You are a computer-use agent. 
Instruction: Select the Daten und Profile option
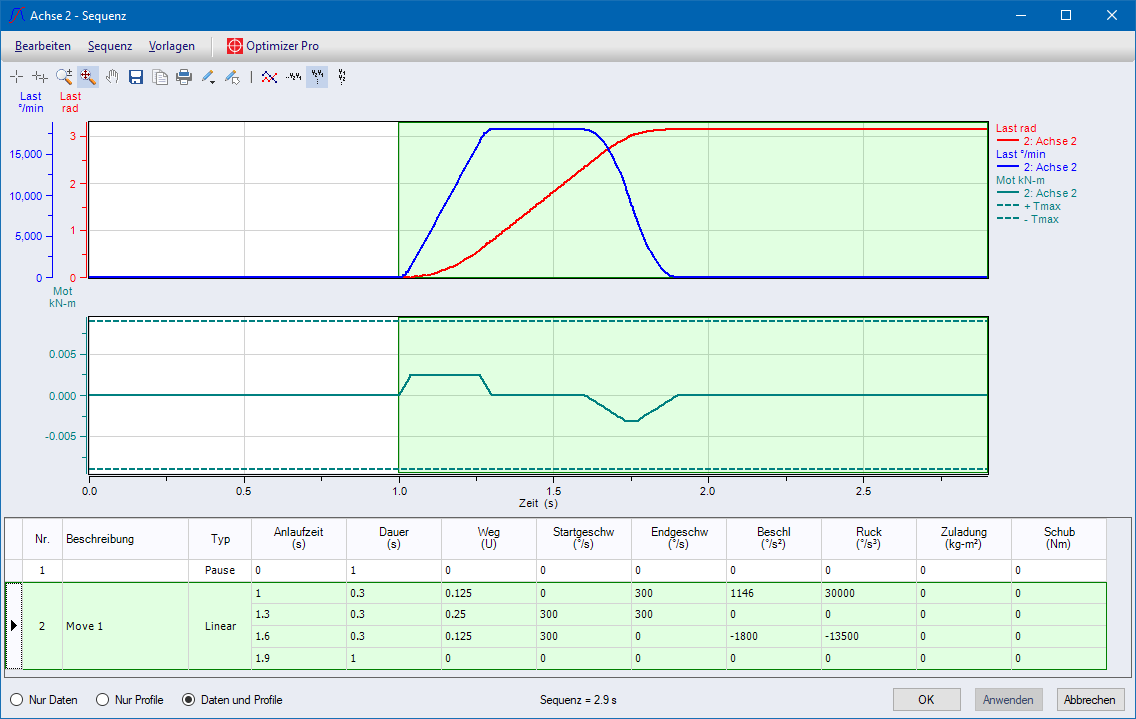tap(188, 700)
